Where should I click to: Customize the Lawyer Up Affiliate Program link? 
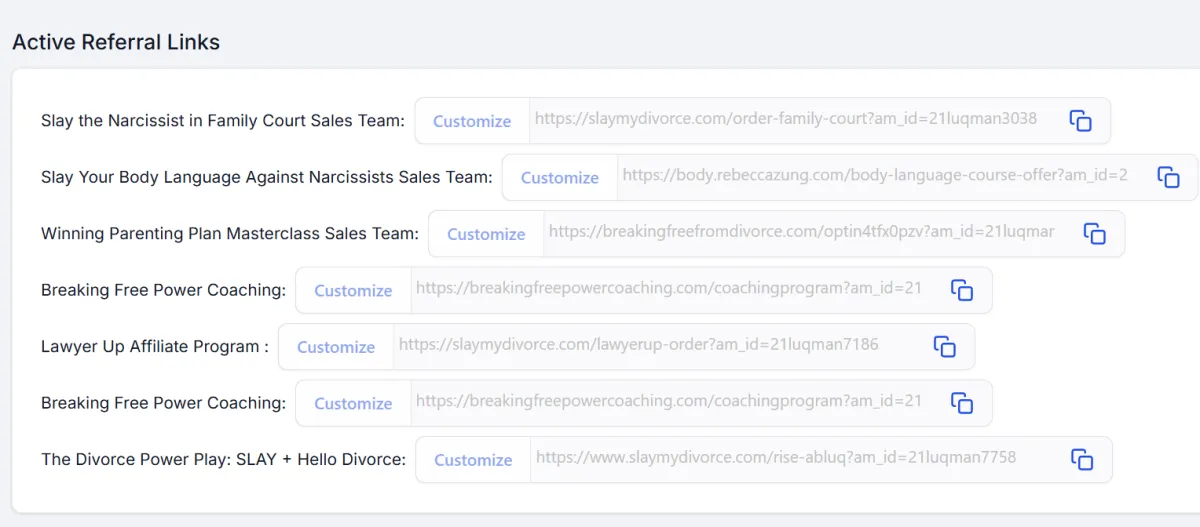[336, 347]
